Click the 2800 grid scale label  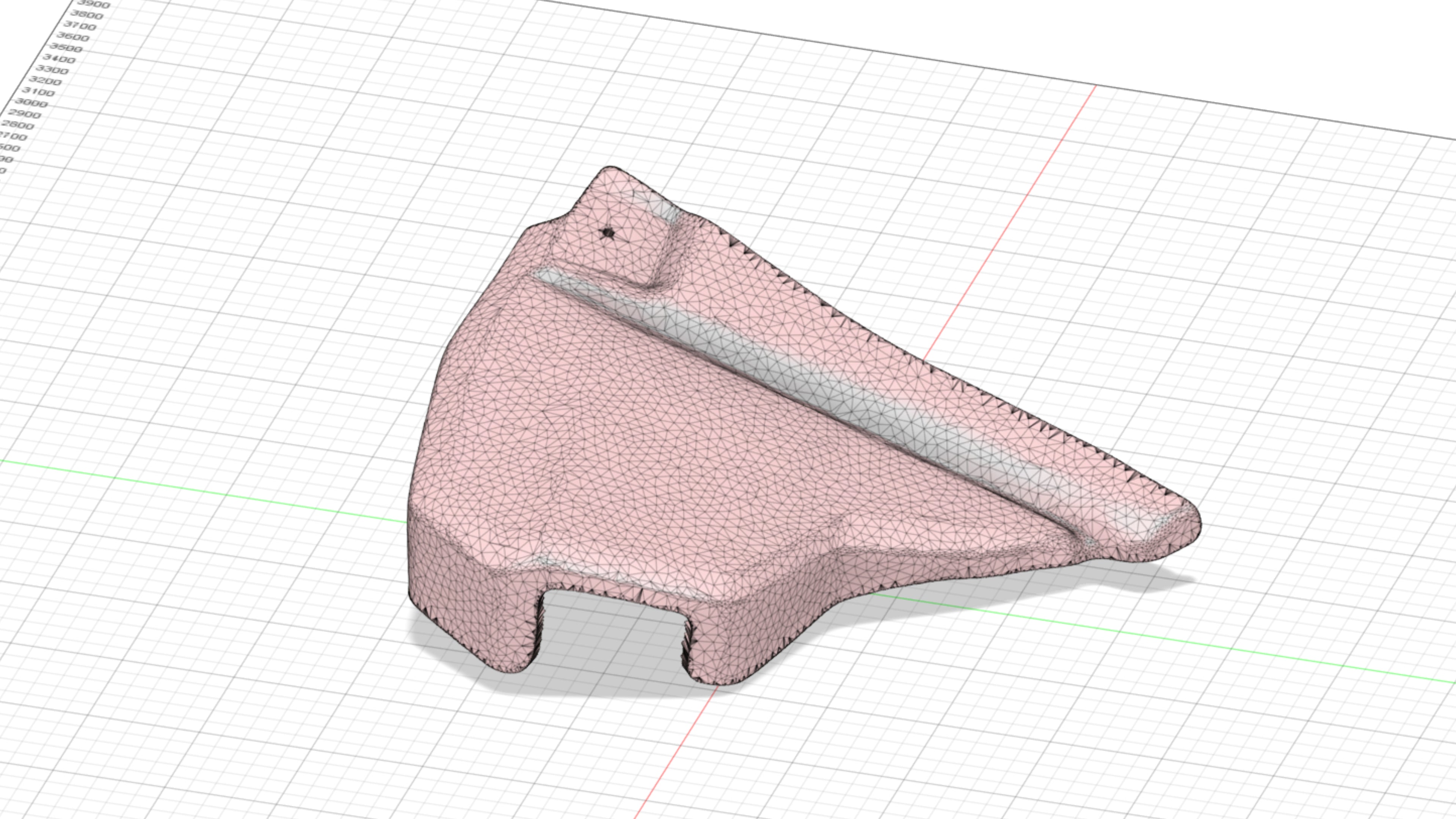click(x=18, y=126)
